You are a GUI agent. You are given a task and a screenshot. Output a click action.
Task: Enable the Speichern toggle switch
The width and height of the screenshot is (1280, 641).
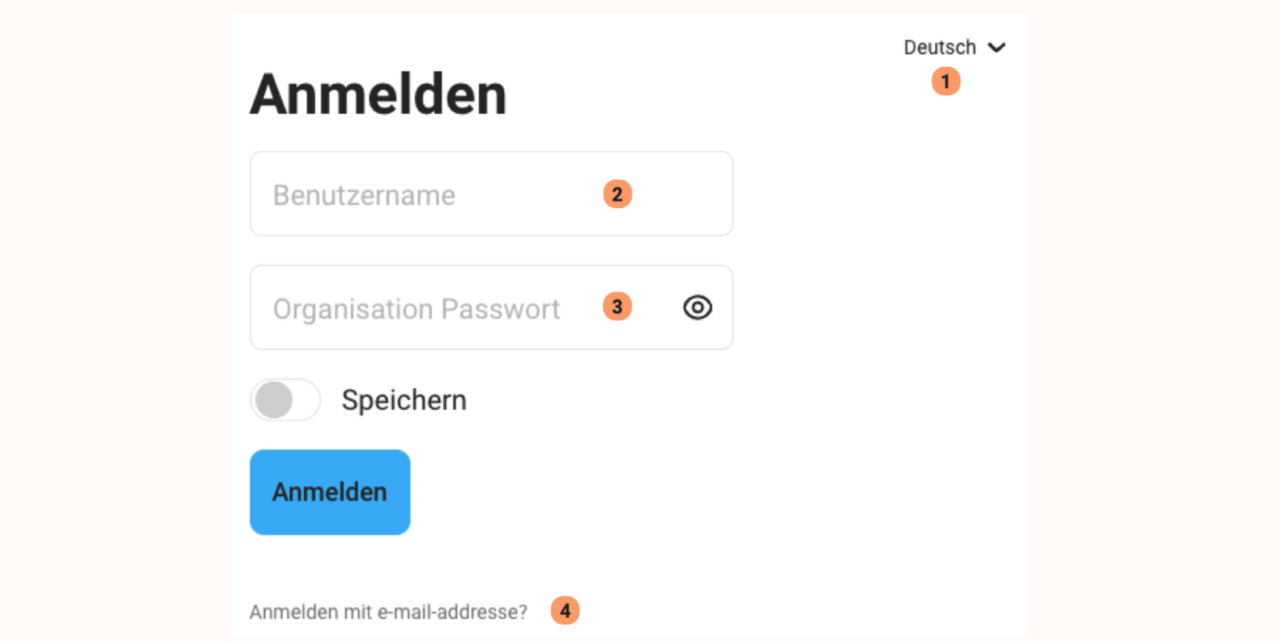point(285,399)
